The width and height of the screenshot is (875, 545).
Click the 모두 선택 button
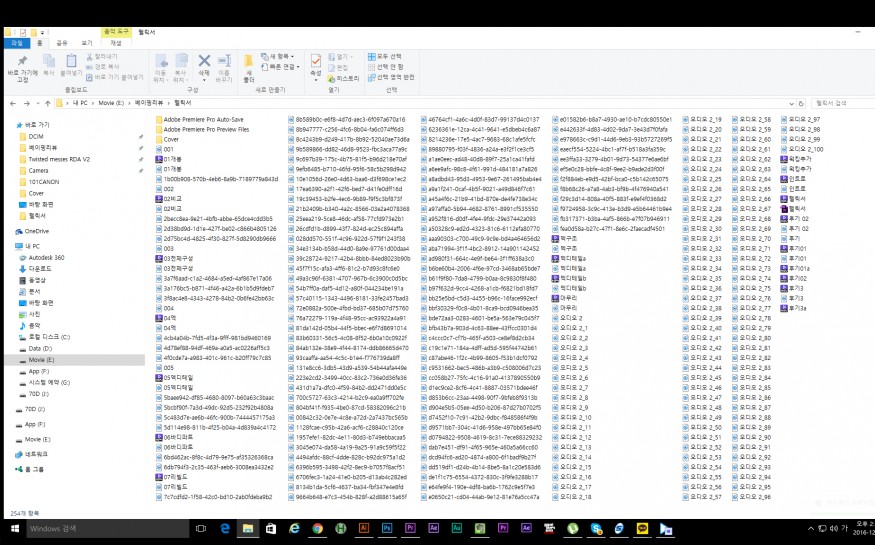(x=389, y=56)
